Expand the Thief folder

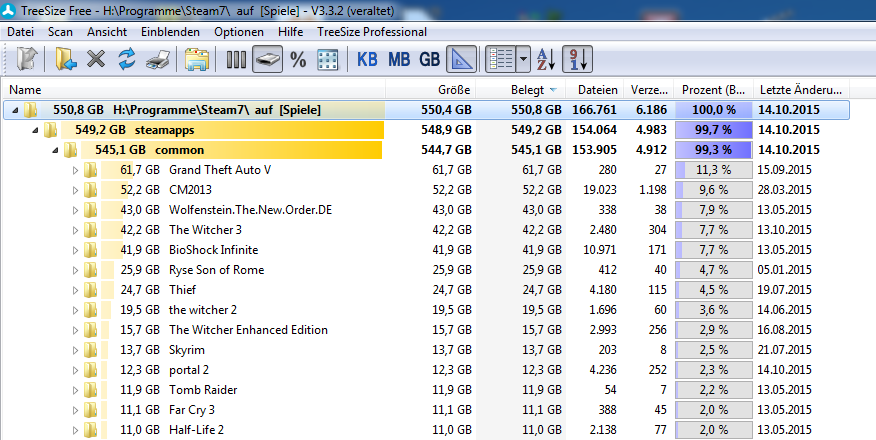(x=75, y=290)
